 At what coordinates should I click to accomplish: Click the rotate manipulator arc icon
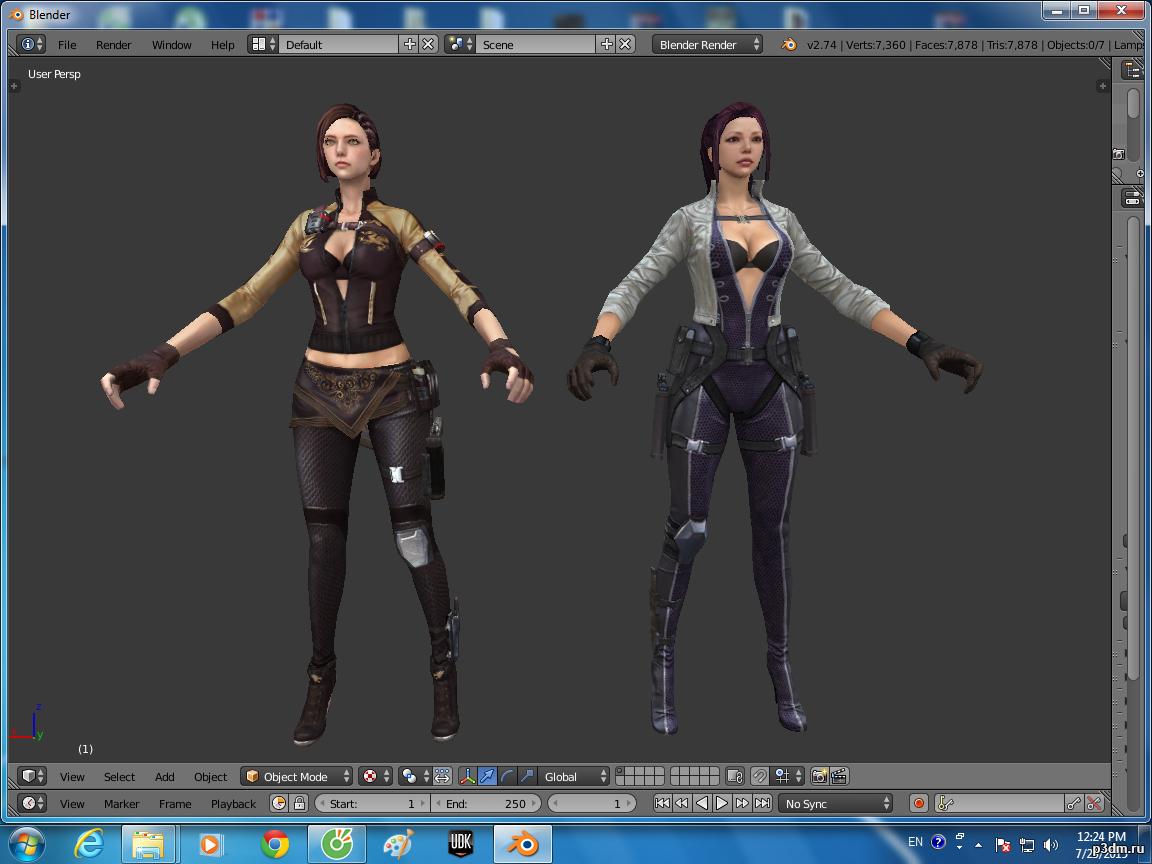(507, 776)
